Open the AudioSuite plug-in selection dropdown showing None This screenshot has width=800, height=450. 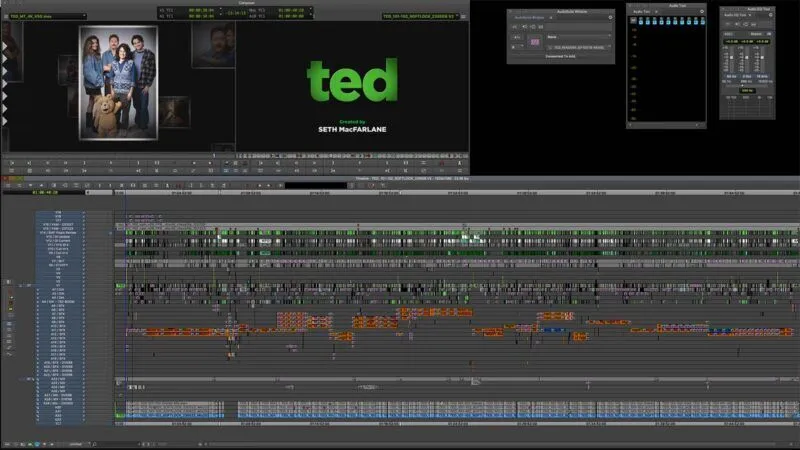578,37
